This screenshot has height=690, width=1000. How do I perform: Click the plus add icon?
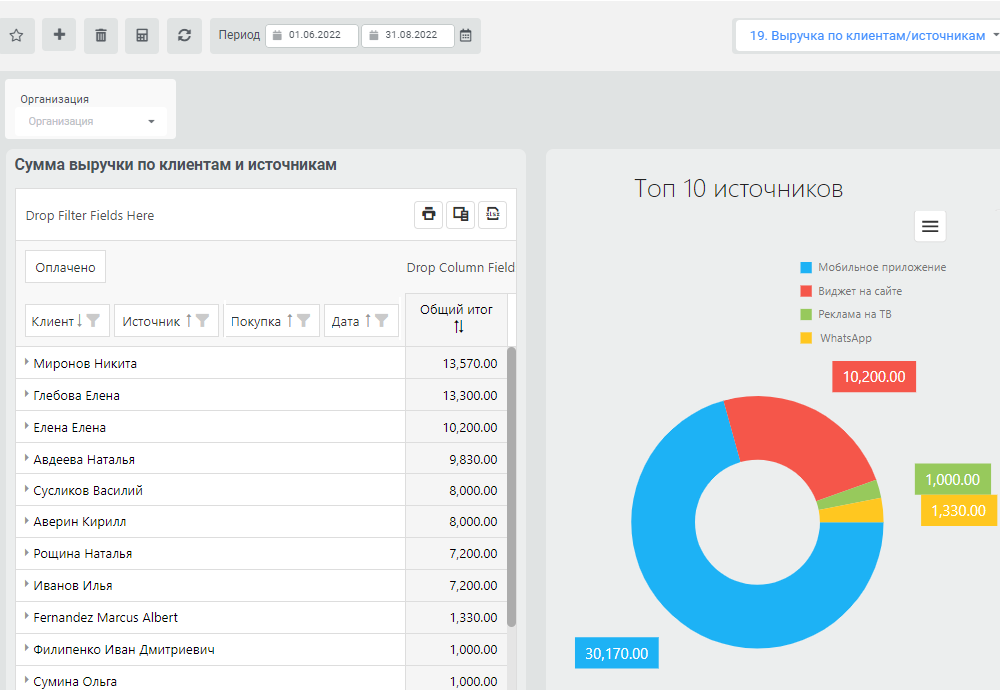point(59,35)
